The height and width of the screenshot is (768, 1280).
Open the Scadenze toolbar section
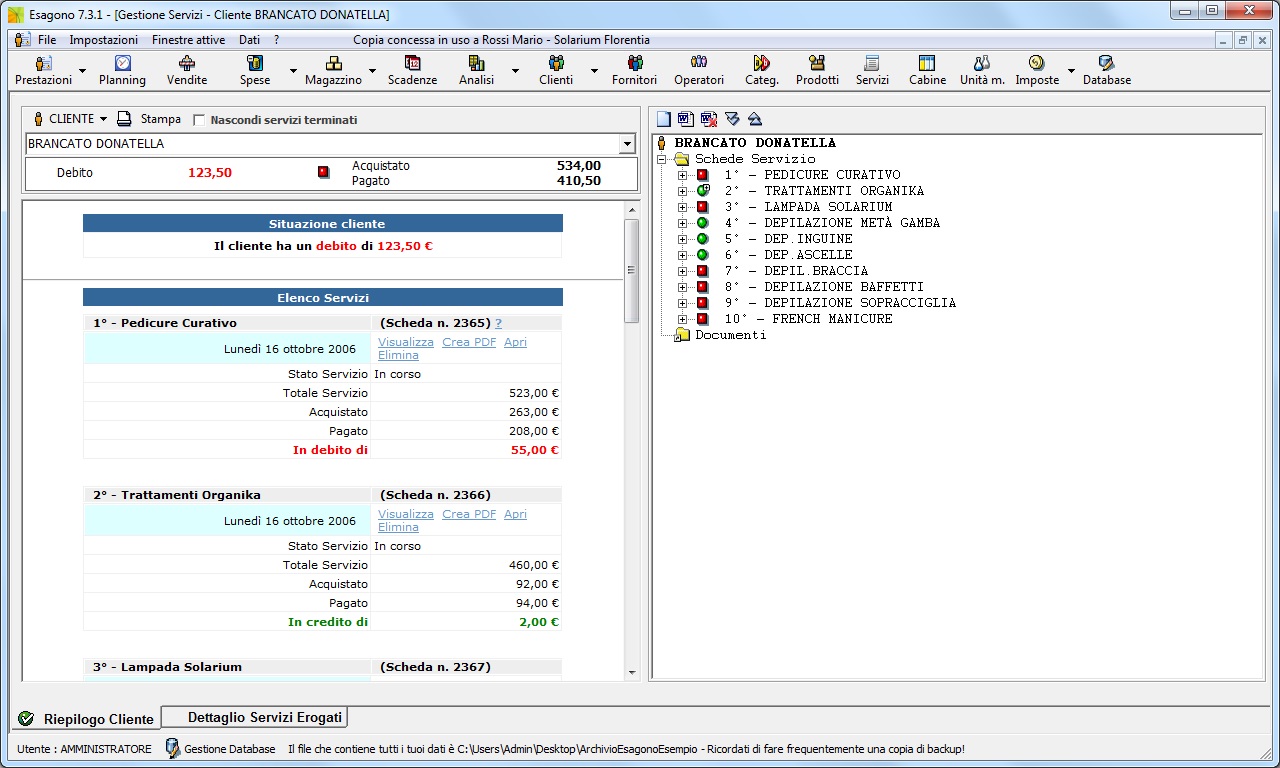pos(413,70)
